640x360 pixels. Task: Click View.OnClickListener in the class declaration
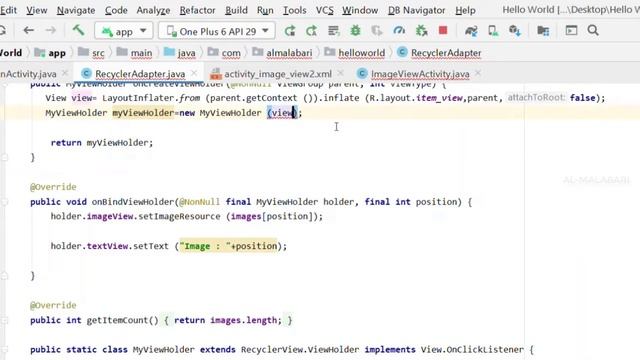tap(472, 350)
